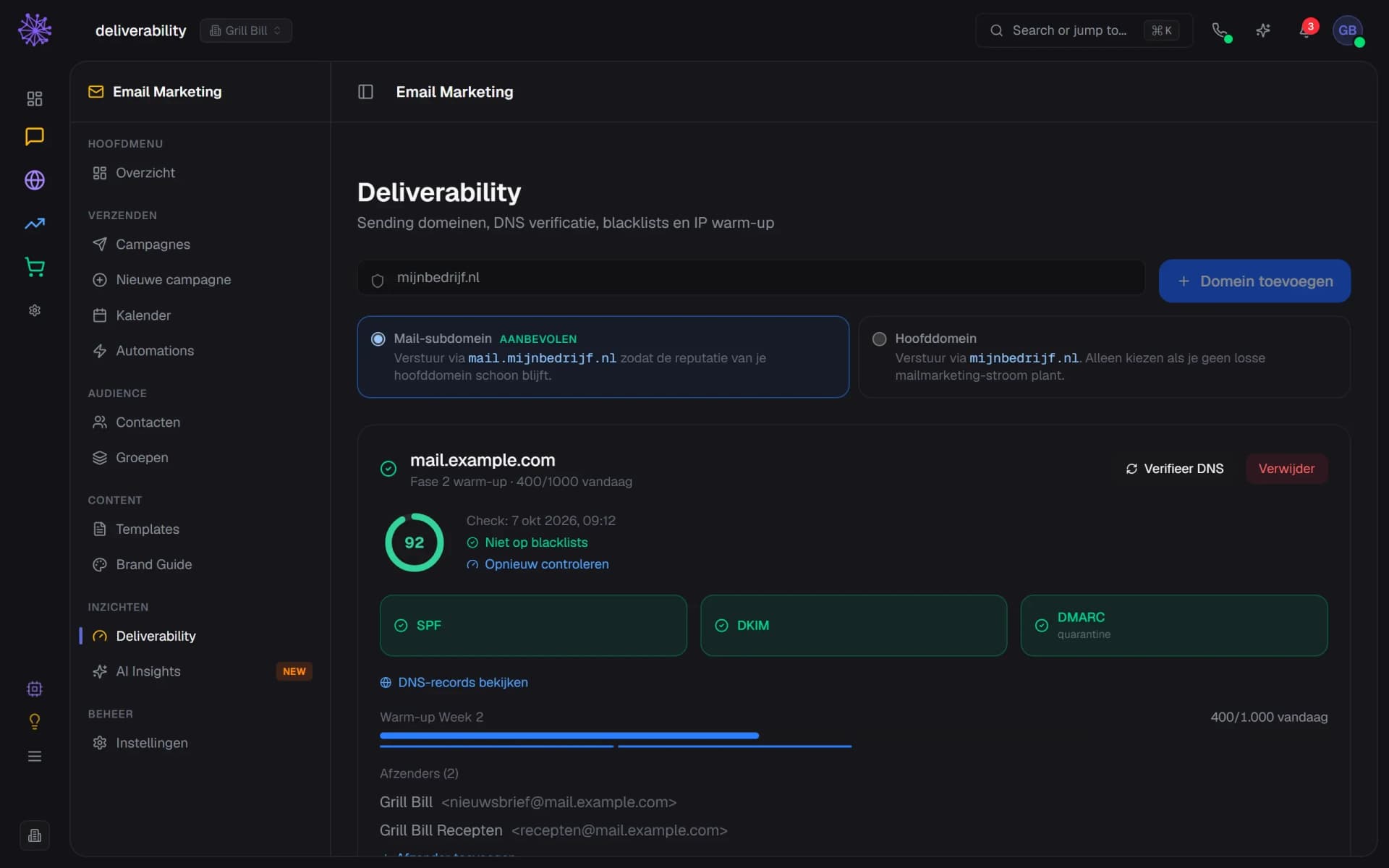Click the snowflake app logo
The width and height of the screenshot is (1389, 868).
tap(35, 30)
